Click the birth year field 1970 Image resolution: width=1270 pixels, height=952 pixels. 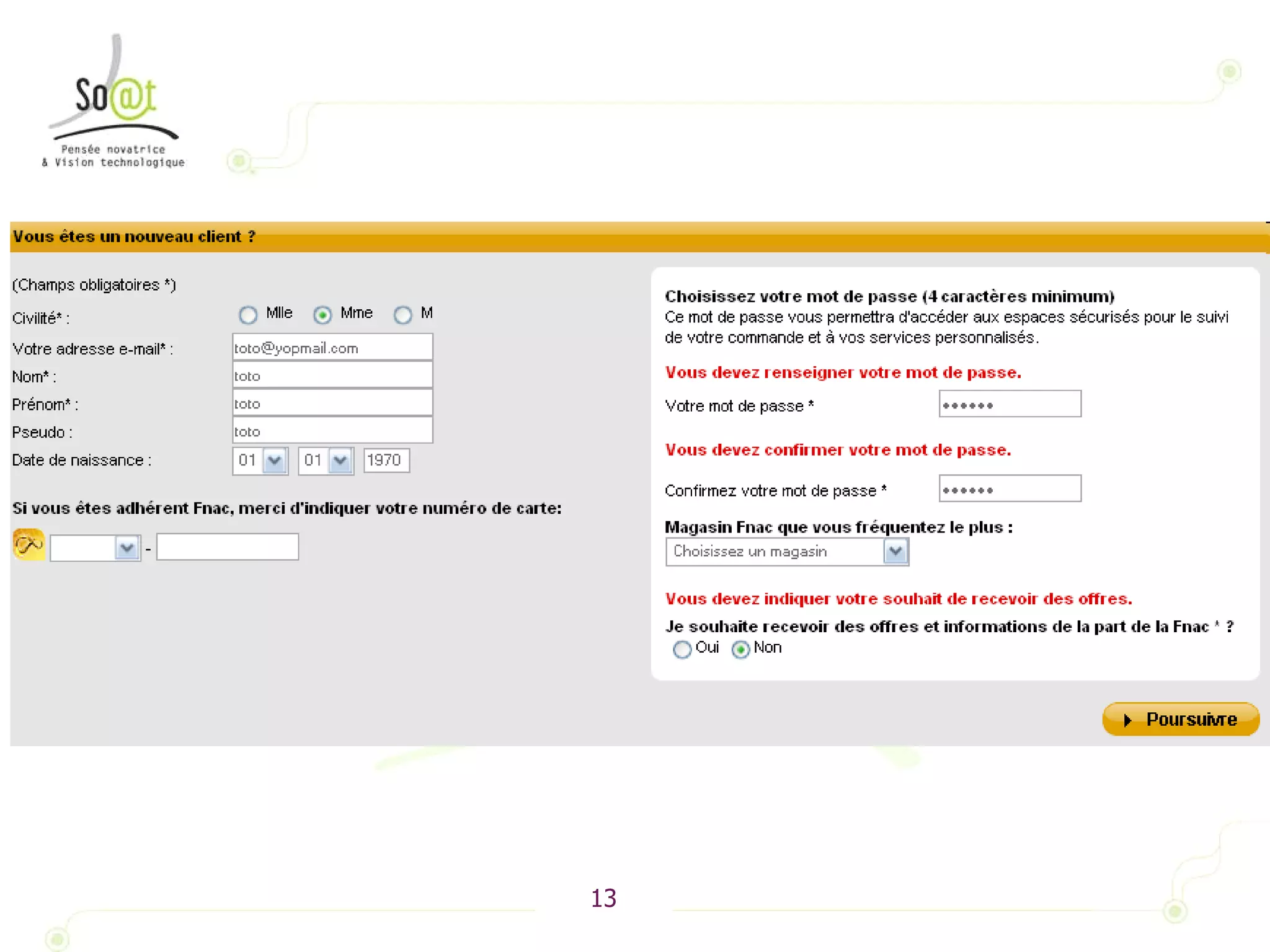(386, 461)
